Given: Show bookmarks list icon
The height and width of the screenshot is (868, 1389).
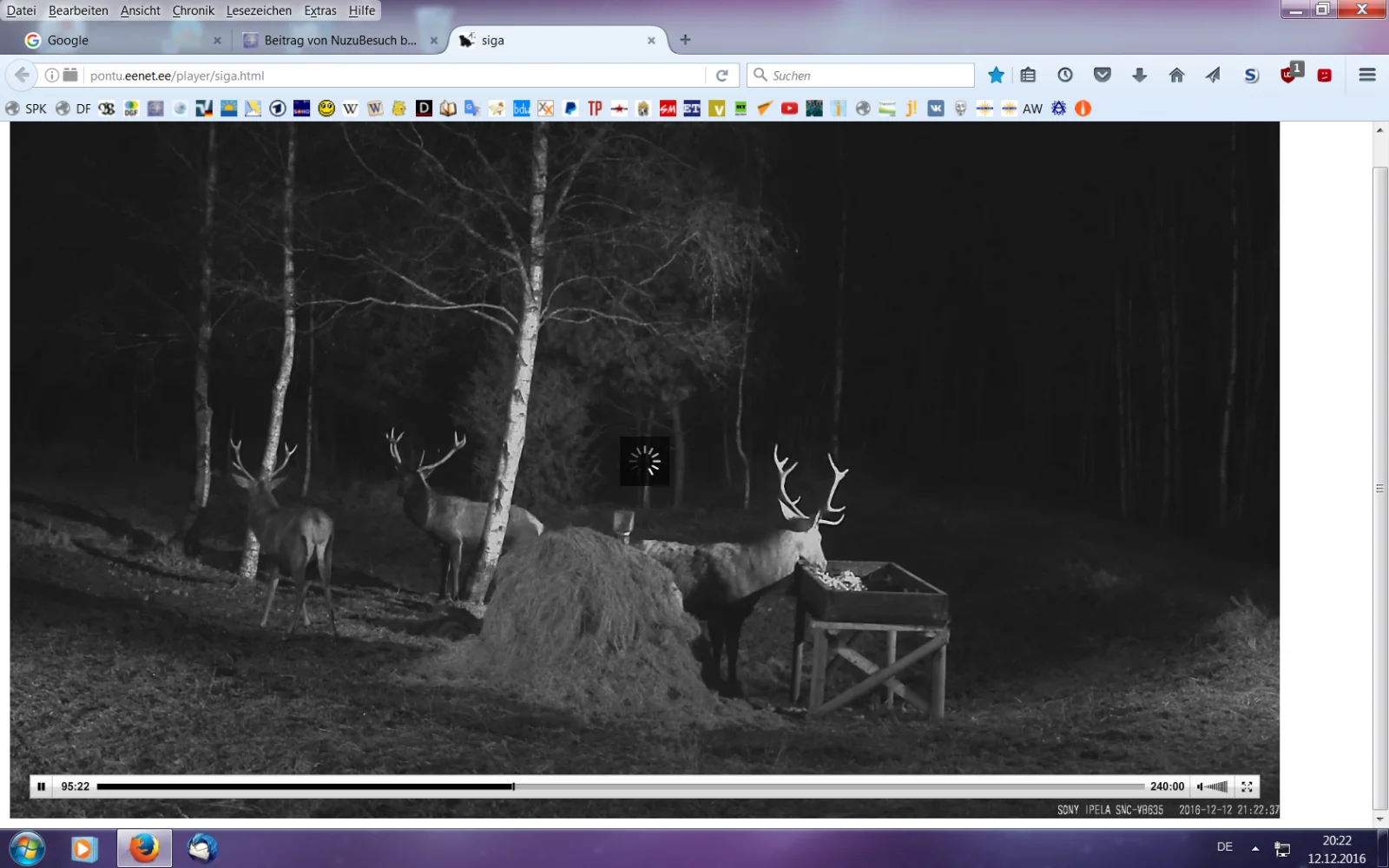Looking at the screenshot, I should click(1028, 76).
